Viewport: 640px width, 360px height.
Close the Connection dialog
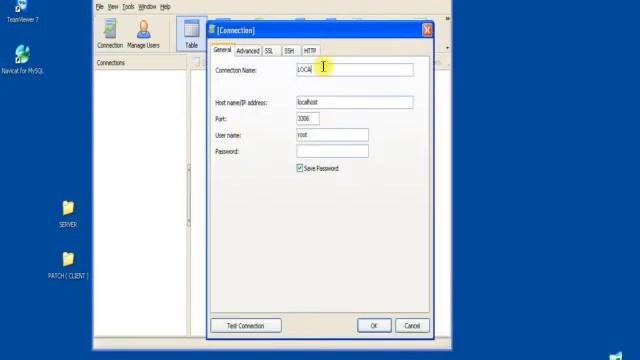coord(427,30)
